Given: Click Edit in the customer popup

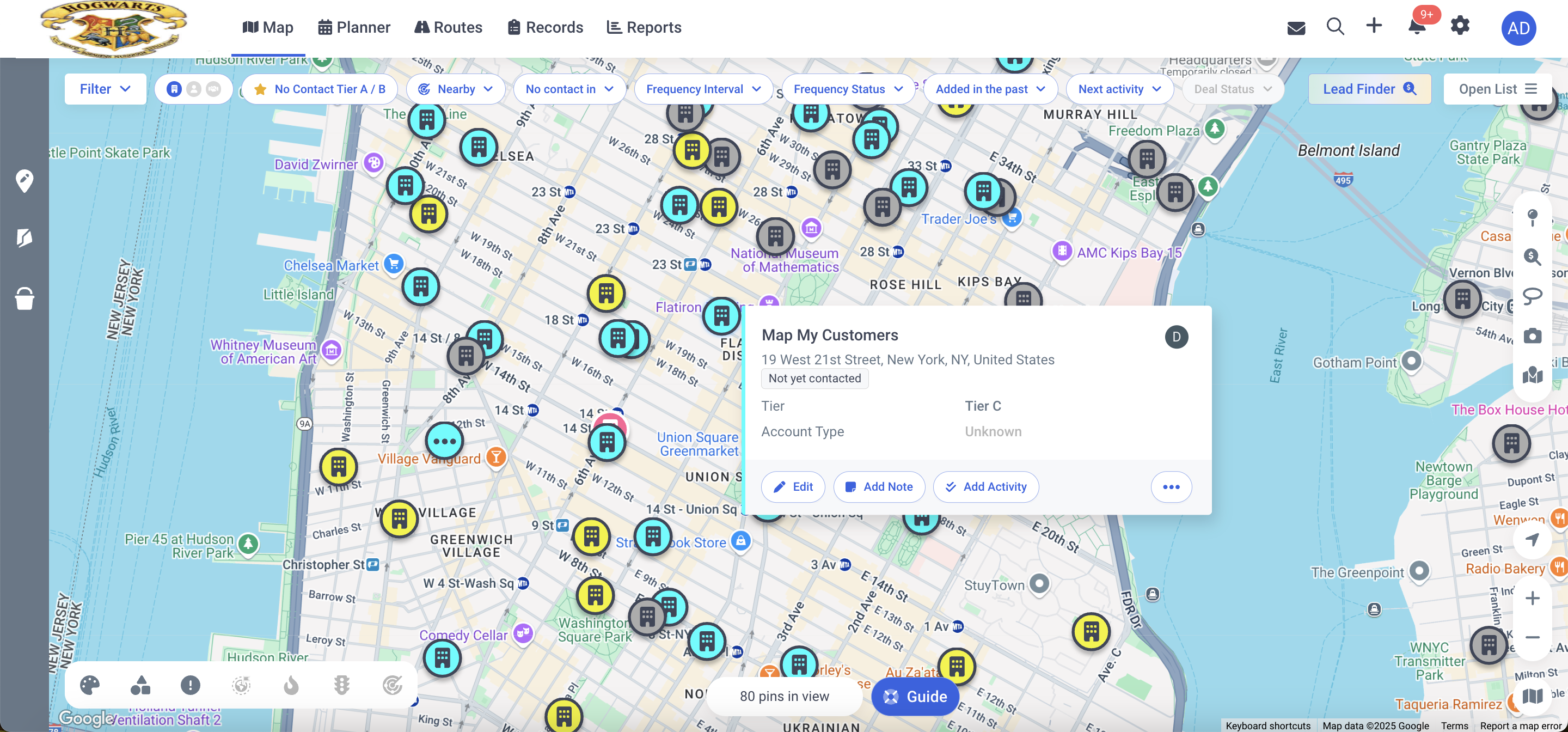Looking at the screenshot, I should coord(793,486).
